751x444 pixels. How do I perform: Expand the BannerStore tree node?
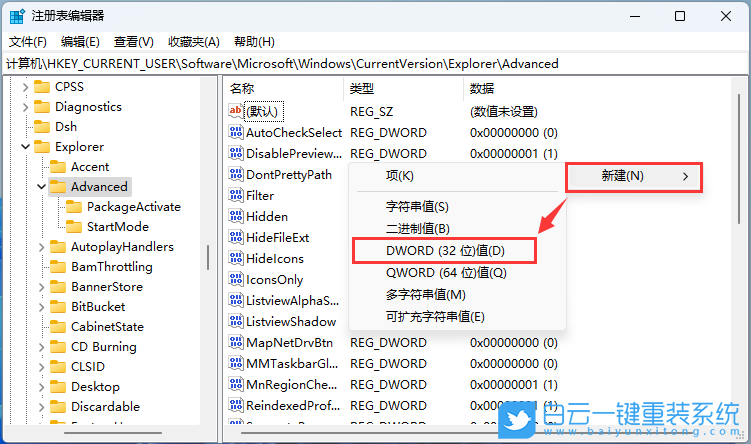click(42, 287)
